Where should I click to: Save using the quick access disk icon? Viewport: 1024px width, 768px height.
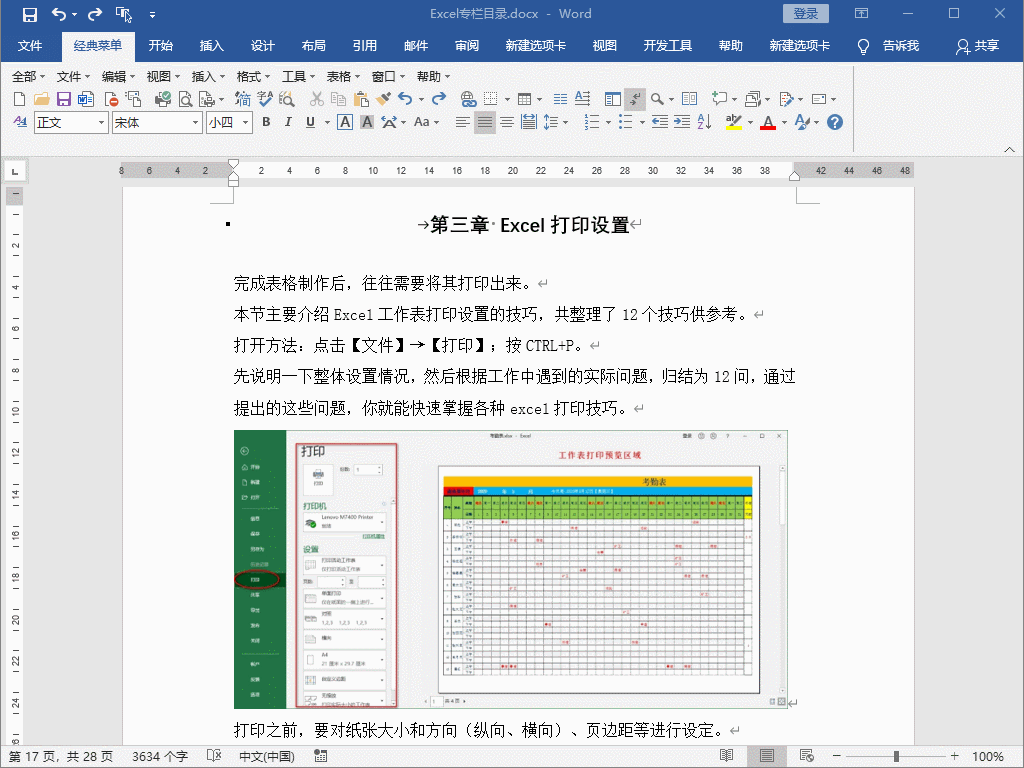pyautogui.click(x=29, y=14)
